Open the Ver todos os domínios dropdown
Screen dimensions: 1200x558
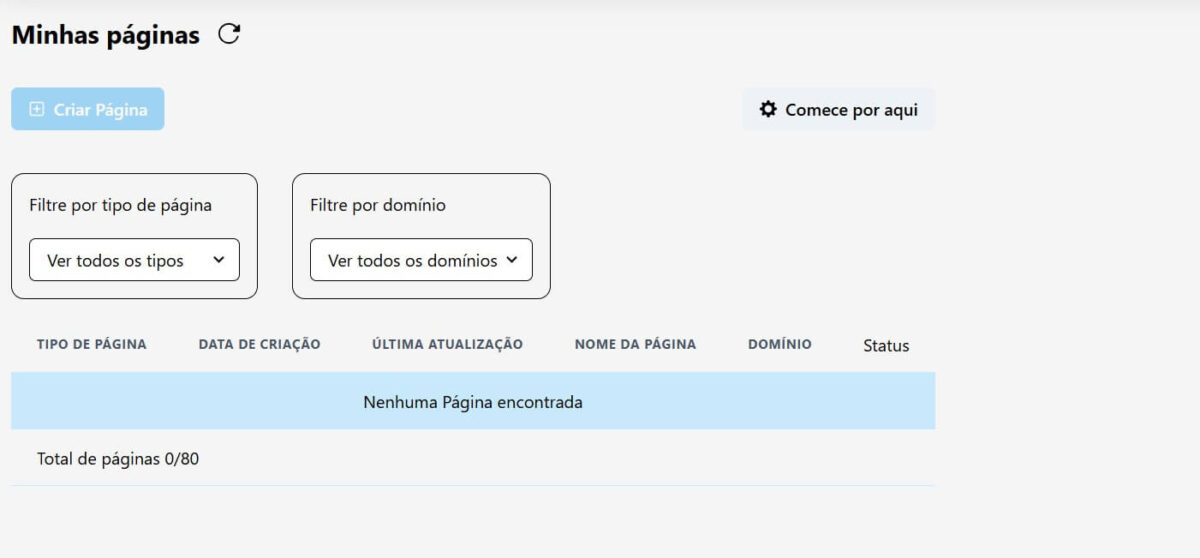tap(420, 260)
